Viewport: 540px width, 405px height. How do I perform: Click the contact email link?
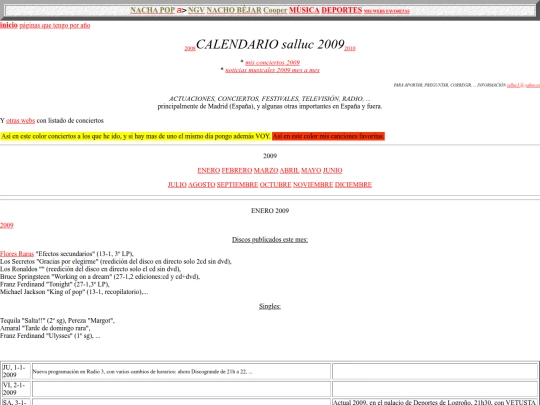pos(523,85)
